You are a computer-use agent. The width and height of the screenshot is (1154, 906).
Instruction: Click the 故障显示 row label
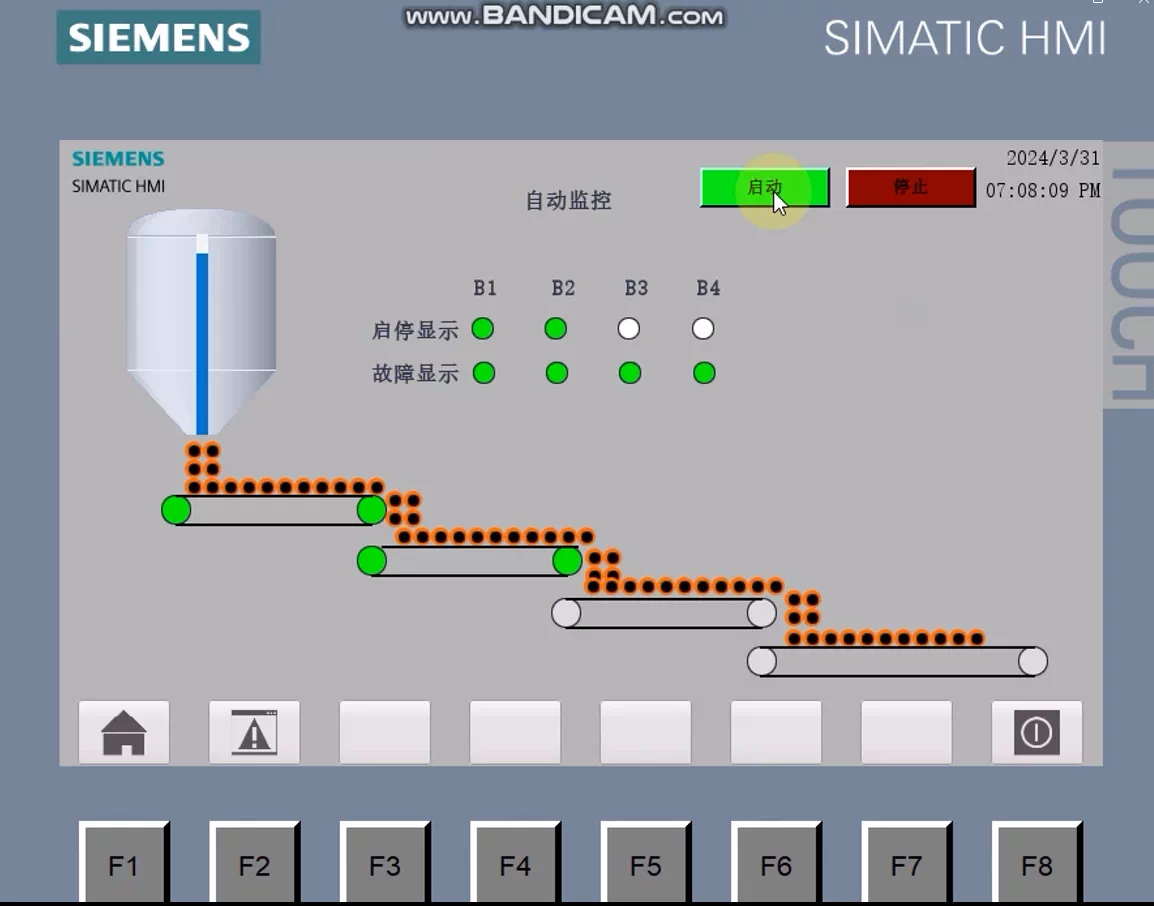[415, 373]
